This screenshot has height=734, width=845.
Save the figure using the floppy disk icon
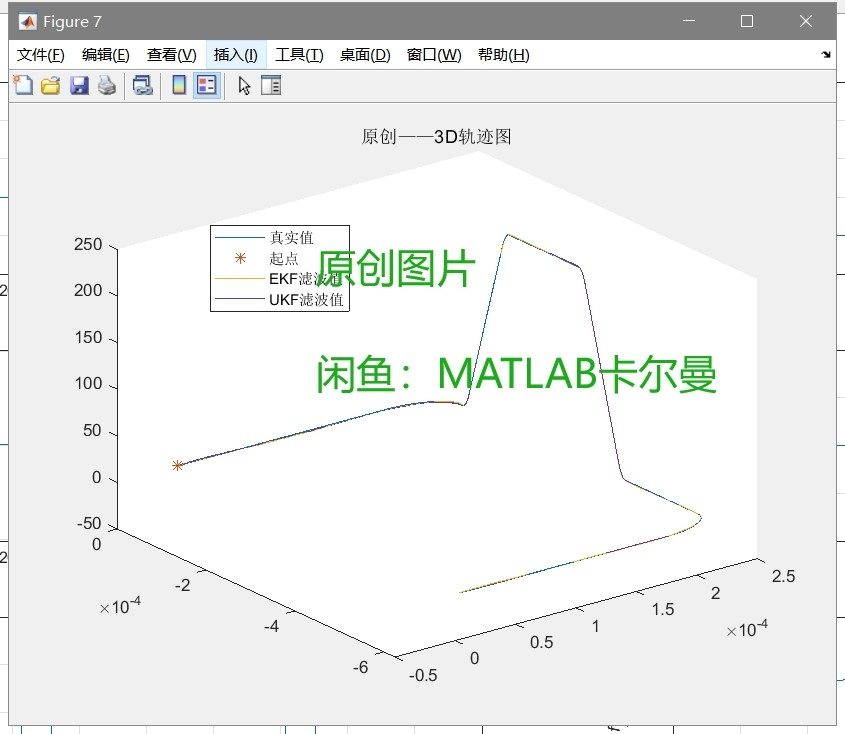point(79,86)
